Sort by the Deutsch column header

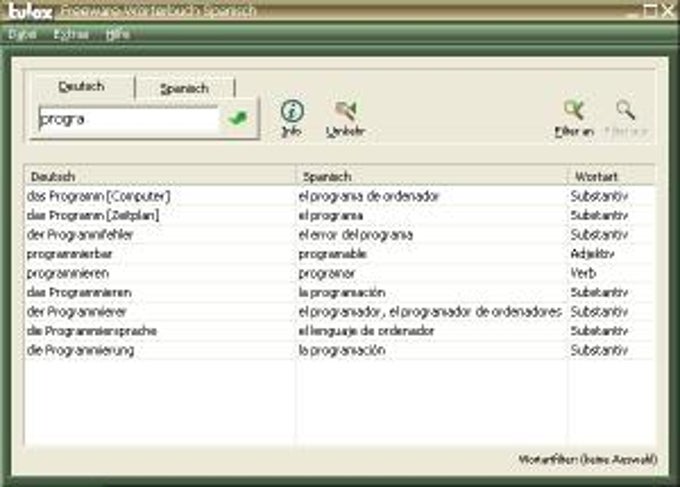click(x=160, y=176)
